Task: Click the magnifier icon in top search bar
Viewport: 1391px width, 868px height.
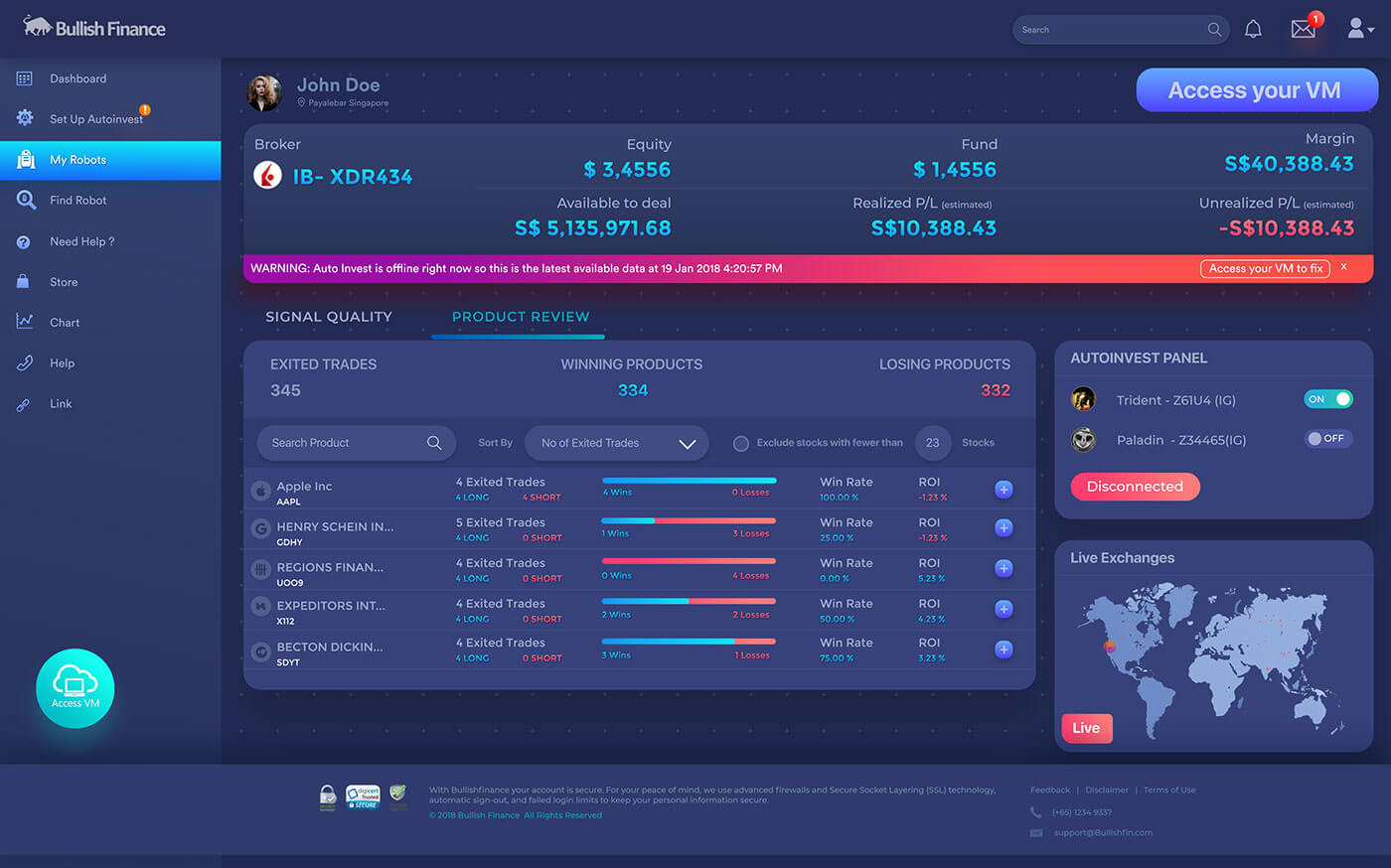Action: click(x=1214, y=30)
